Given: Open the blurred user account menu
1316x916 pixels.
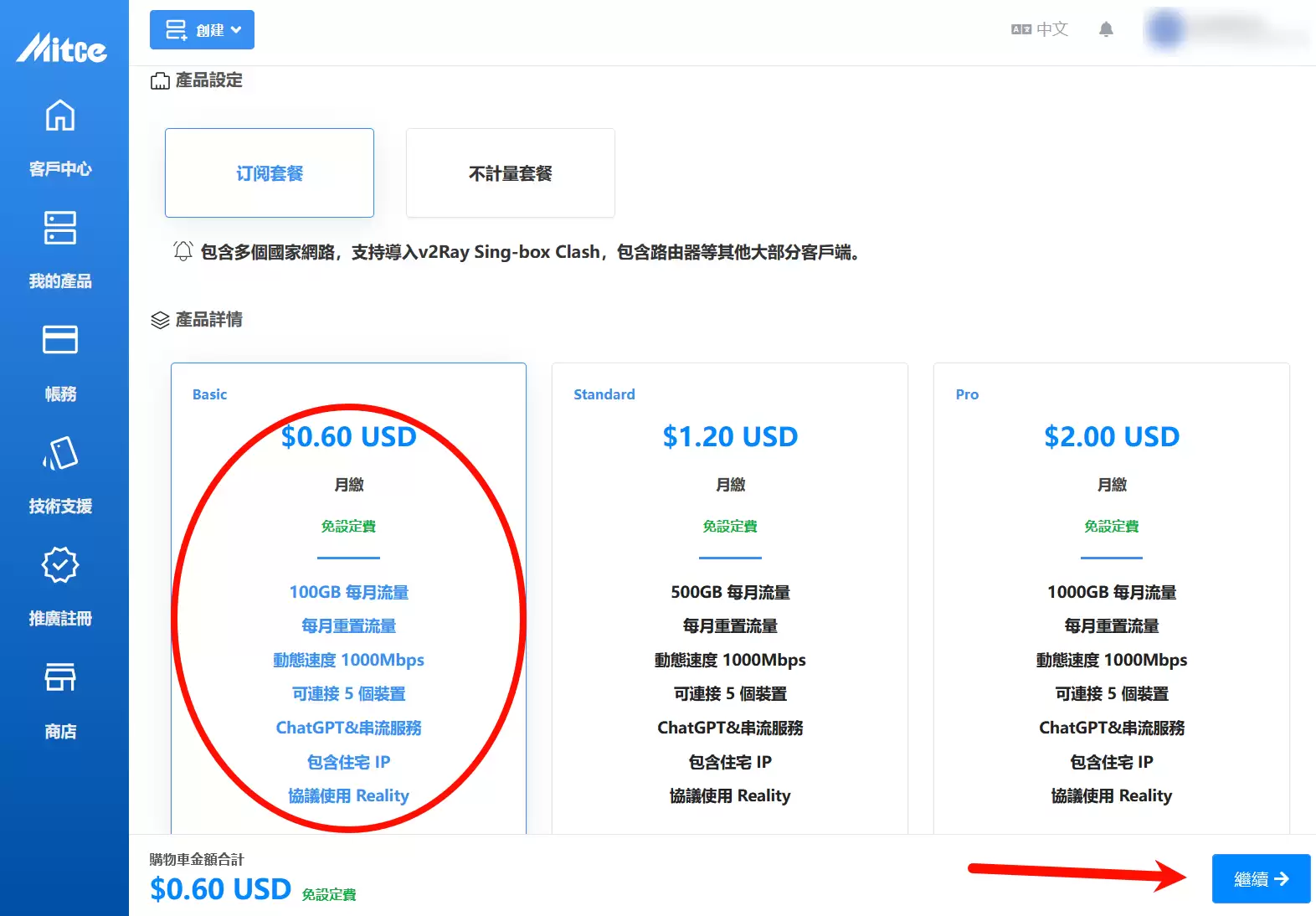Looking at the screenshot, I should pos(1226,30).
